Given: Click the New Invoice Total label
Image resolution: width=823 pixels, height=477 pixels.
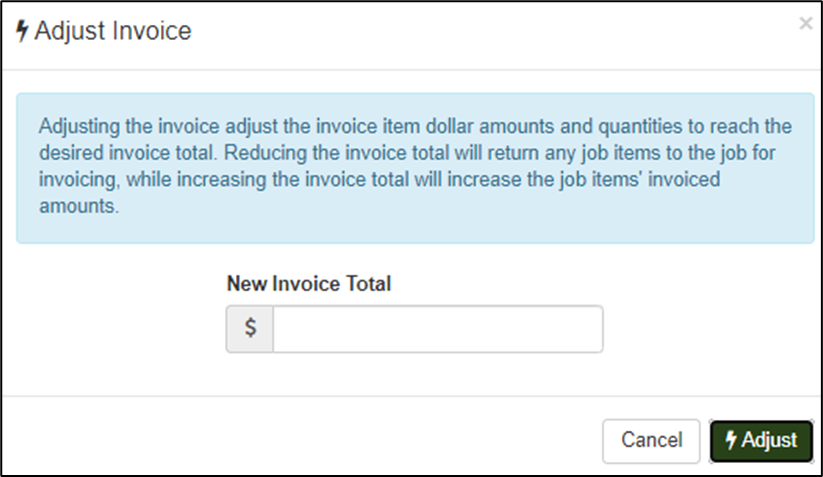Looking at the screenshot, I should point(309,284).
